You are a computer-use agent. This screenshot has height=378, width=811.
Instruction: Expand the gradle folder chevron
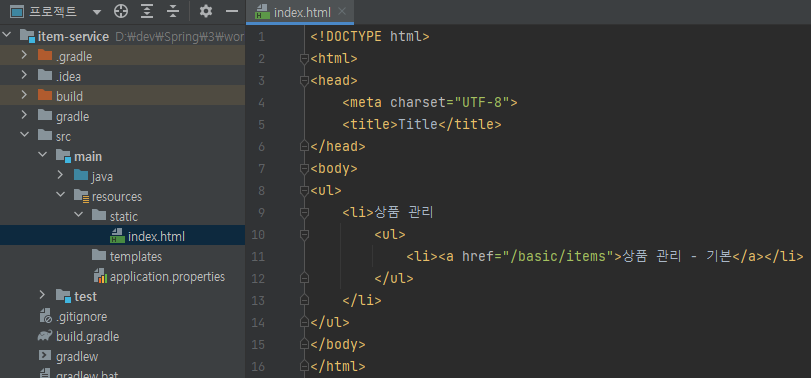point(24,116)
